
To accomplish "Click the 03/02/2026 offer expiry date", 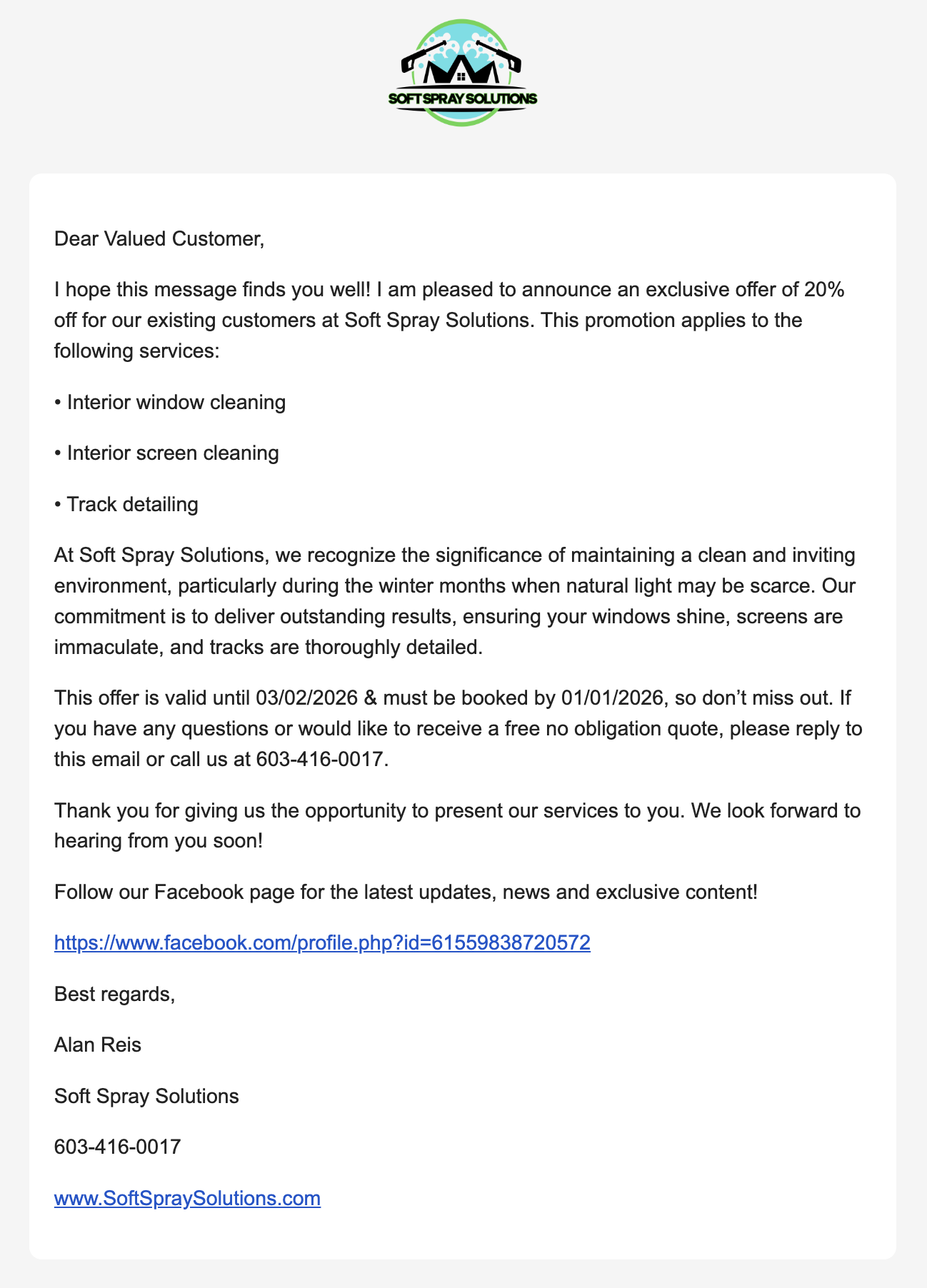I will point(306,698).
